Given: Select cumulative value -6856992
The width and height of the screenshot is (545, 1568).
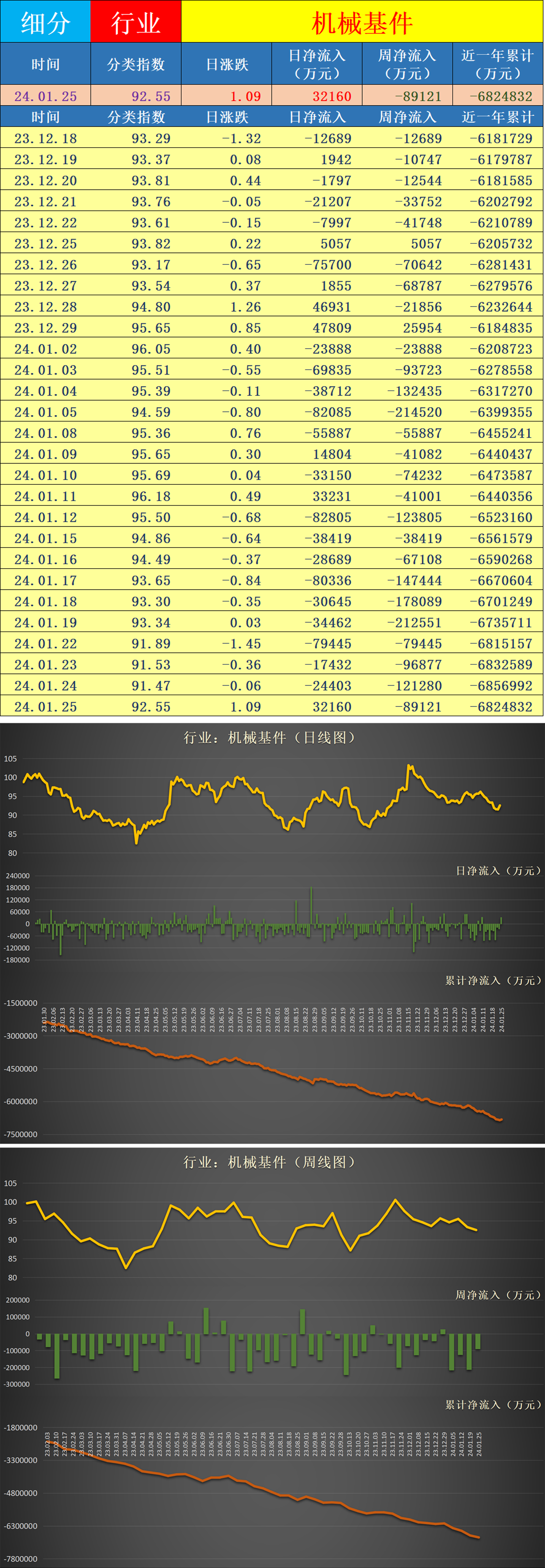Looking at the screenshot, I should click(501, 686).
